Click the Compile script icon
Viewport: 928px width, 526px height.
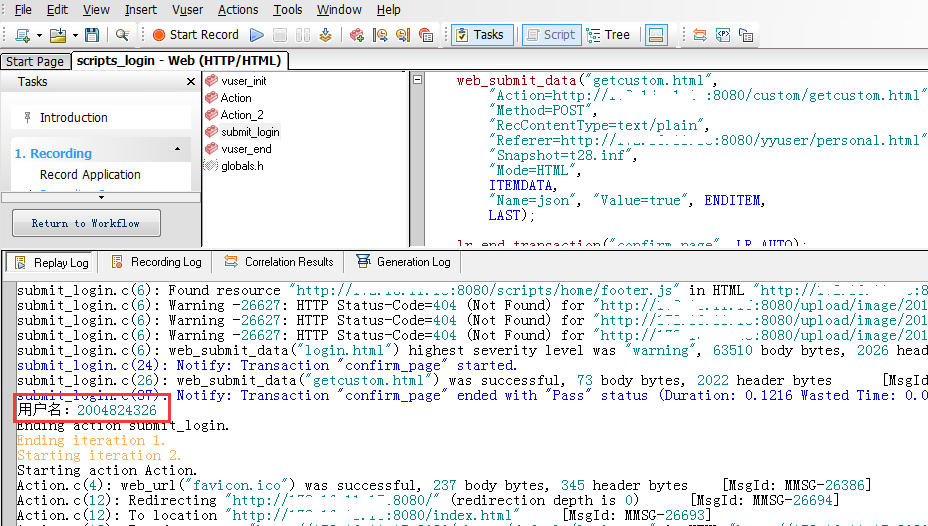pyautogui.click(x=326, y=34)
